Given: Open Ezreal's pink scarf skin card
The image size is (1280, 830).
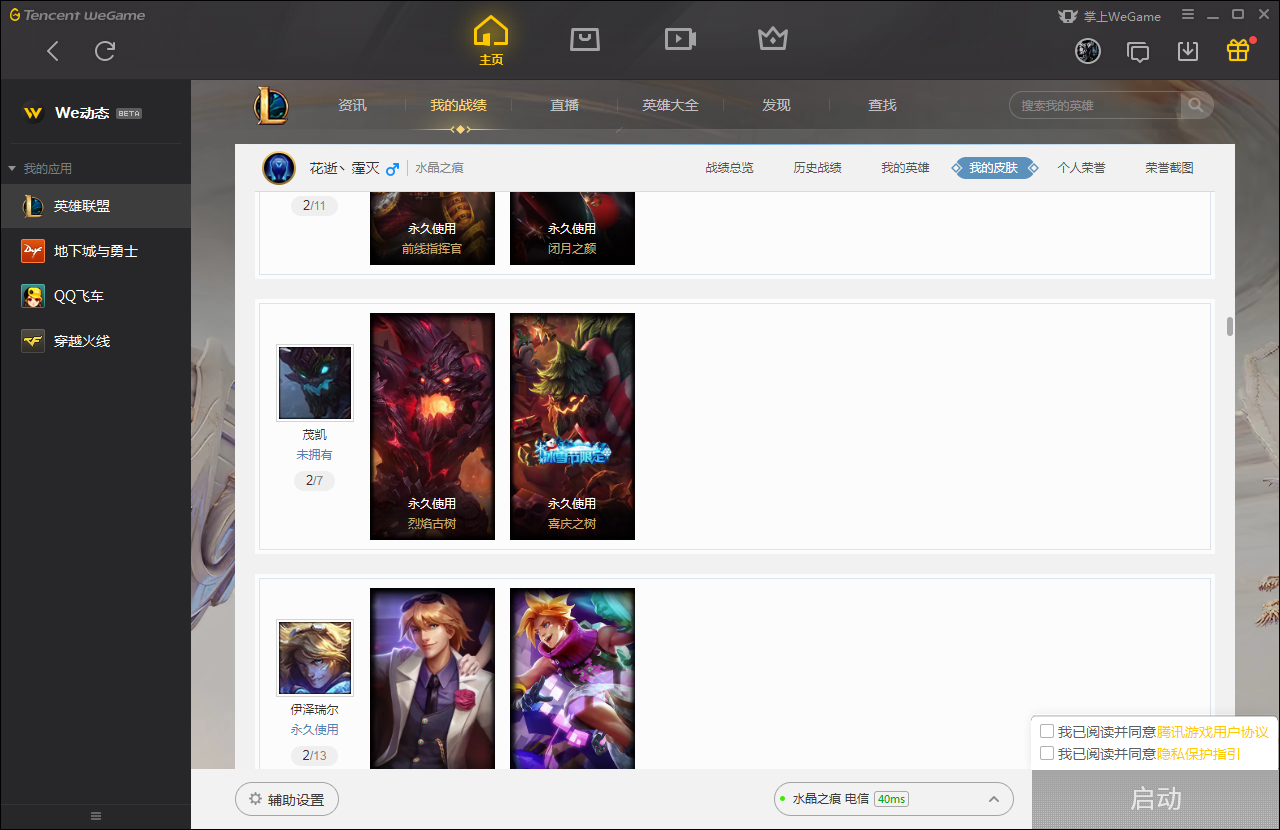Looking at the screenshot, I should click(572, 679).
